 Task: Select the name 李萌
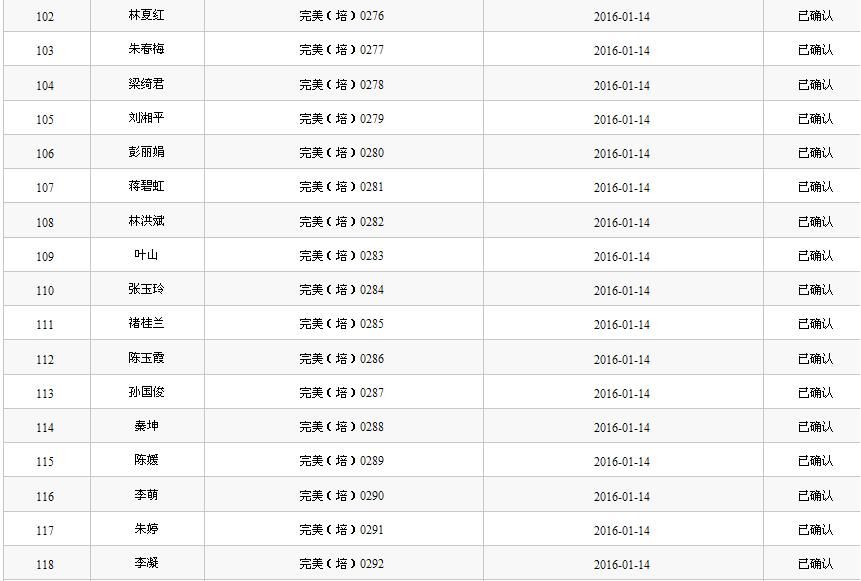[x=146, y=496]
